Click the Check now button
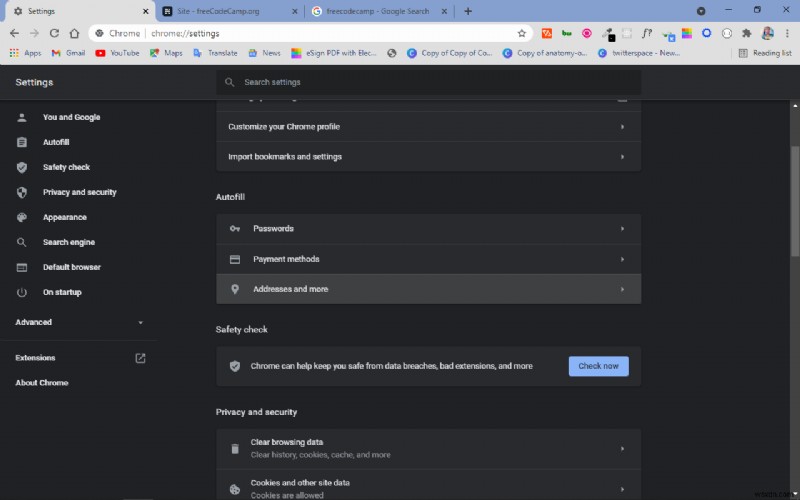The height and width of the screenshot is (500, 800). click(x=598, y=366)
